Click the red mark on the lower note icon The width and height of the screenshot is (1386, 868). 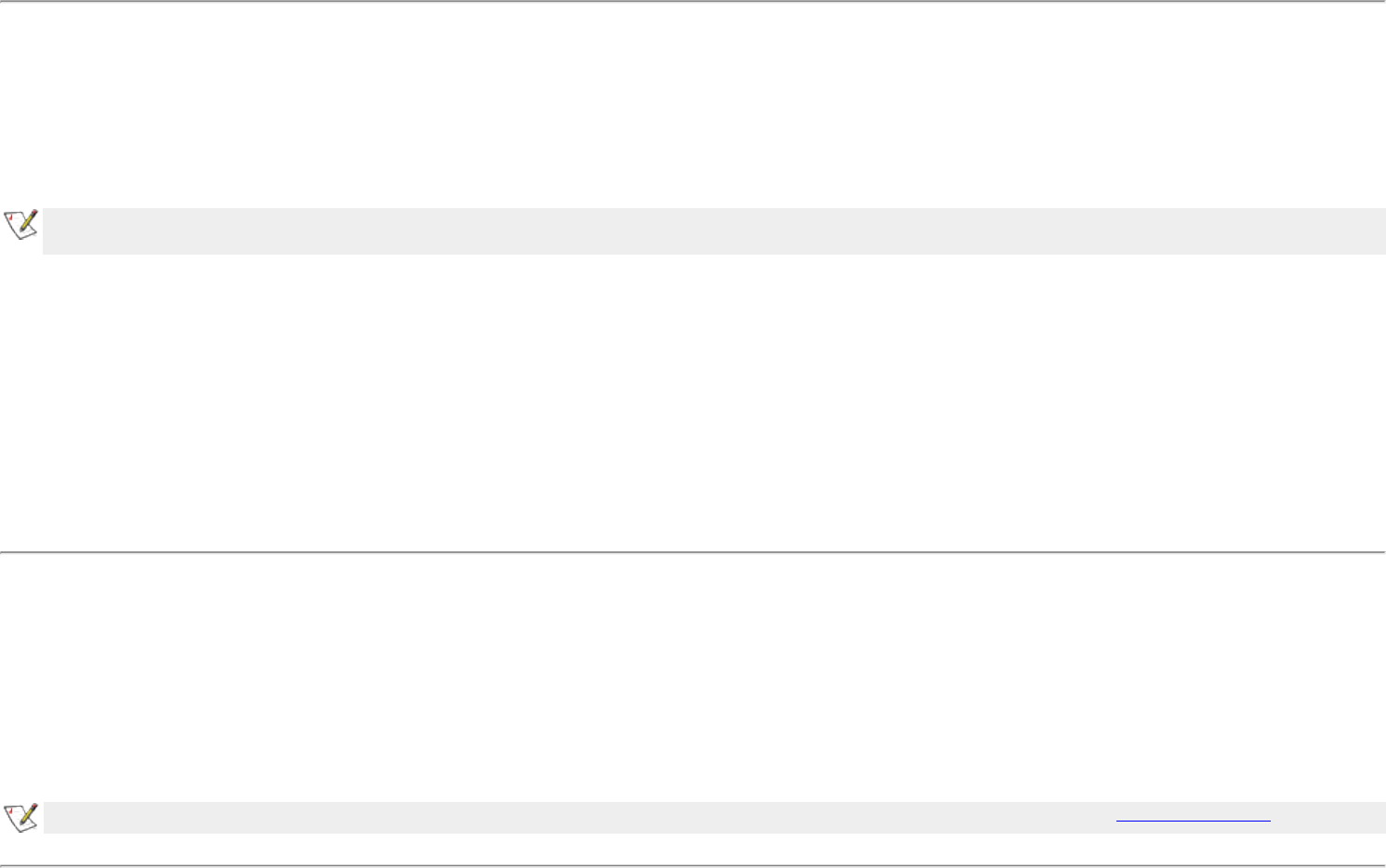point(11,811)
